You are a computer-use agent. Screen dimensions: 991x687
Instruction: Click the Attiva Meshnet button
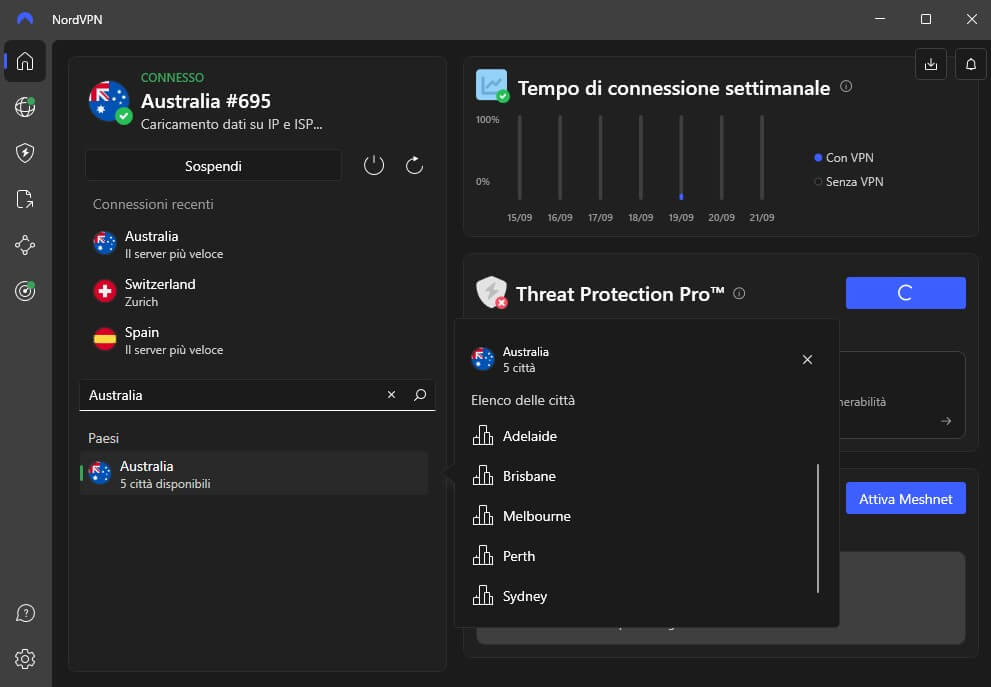[905, 499]
